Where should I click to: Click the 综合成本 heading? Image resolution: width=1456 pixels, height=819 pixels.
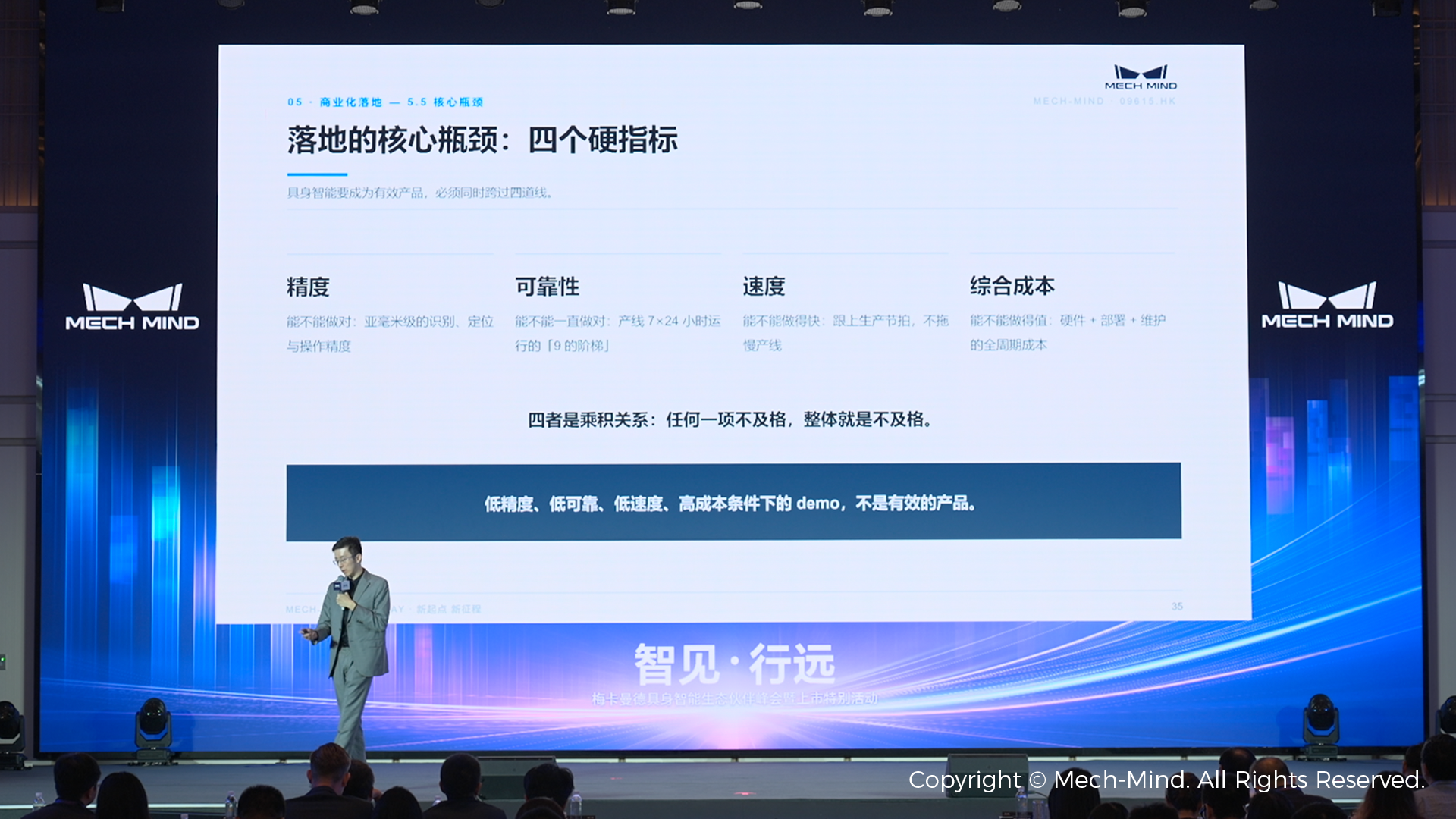coord(1012,286)
